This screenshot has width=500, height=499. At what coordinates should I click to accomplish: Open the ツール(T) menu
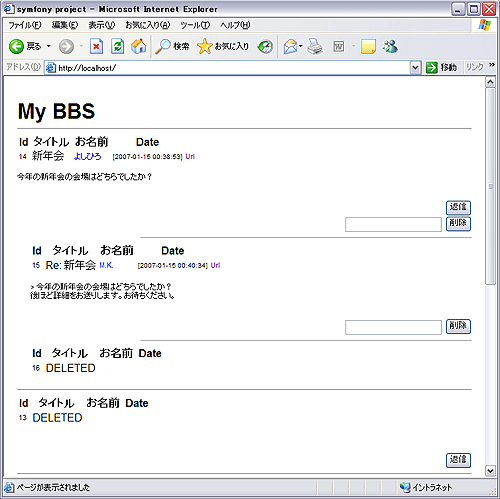[195, 25]
